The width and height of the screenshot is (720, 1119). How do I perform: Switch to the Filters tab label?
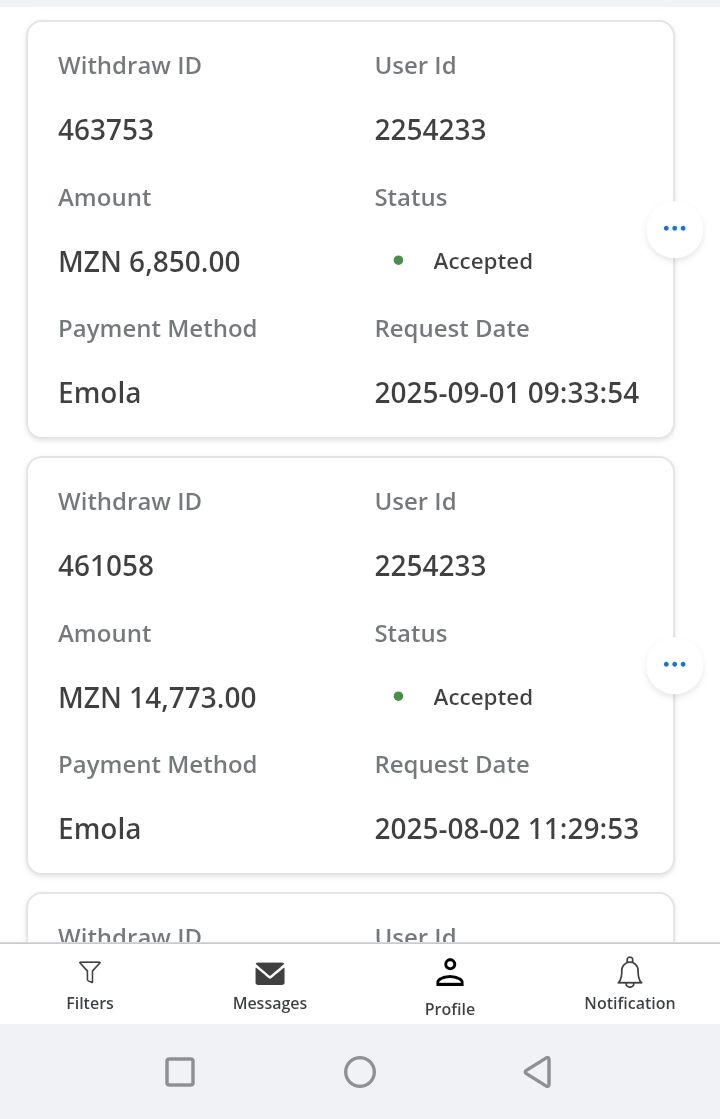(x=90, y=1003)
